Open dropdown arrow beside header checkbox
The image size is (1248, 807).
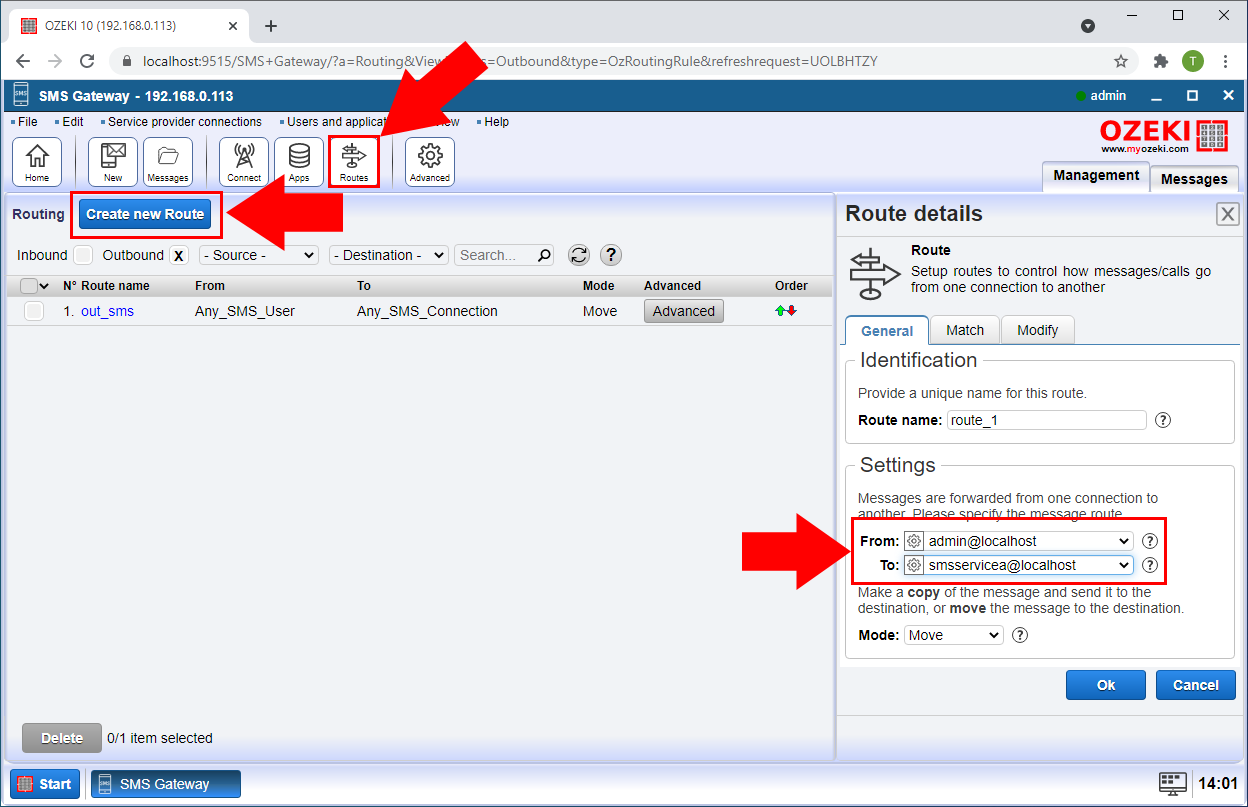[x=44, y=286]
